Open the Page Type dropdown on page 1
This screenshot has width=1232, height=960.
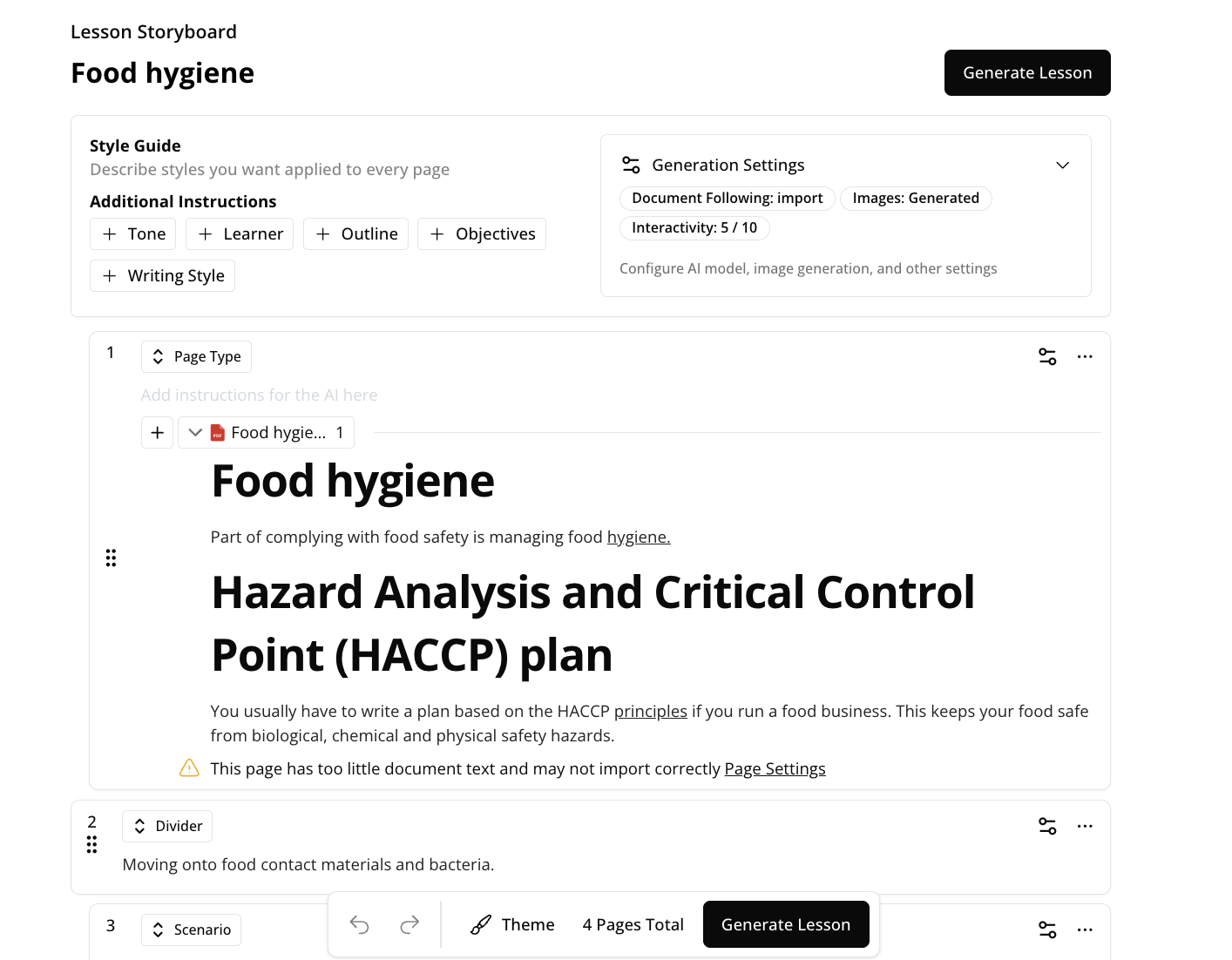[x=196, y=356]
